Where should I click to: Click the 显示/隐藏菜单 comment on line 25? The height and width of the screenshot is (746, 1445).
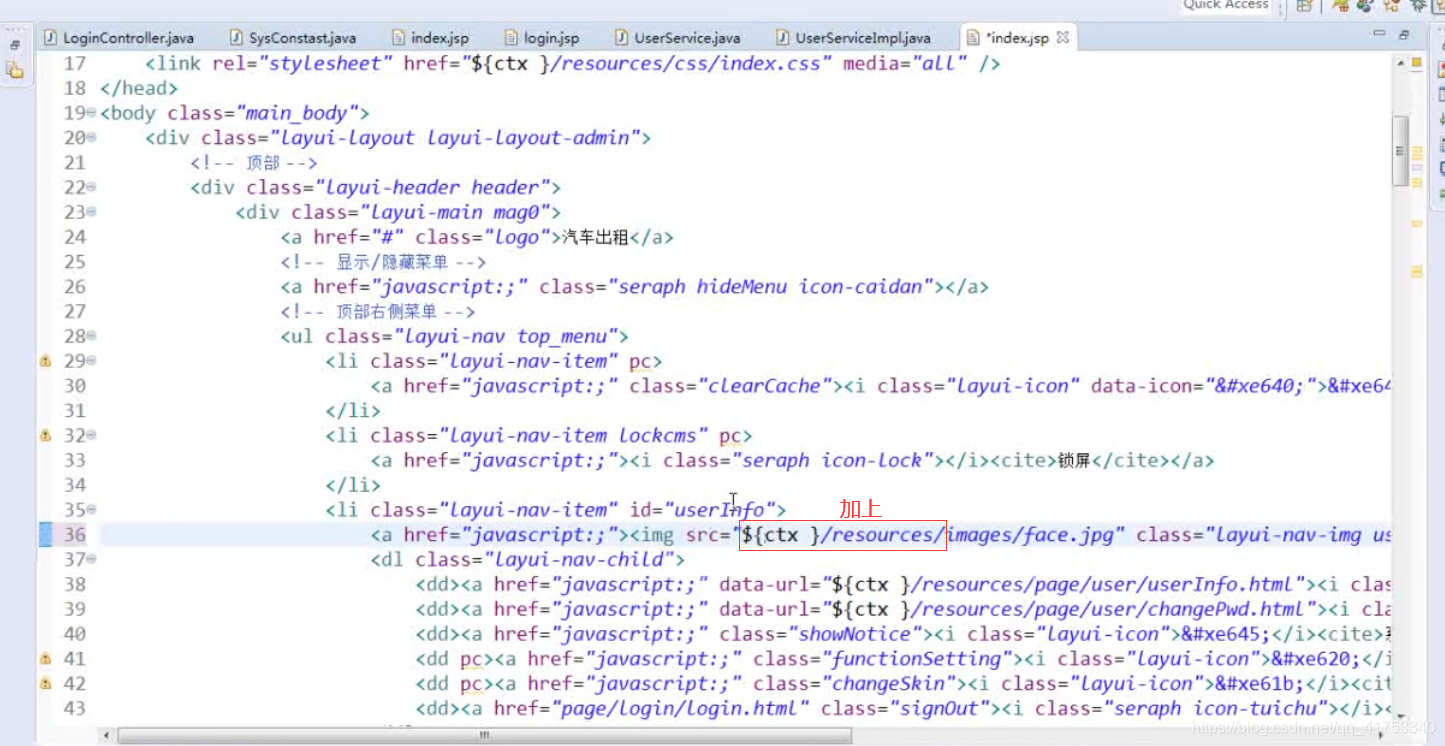(x=383, y=262)
